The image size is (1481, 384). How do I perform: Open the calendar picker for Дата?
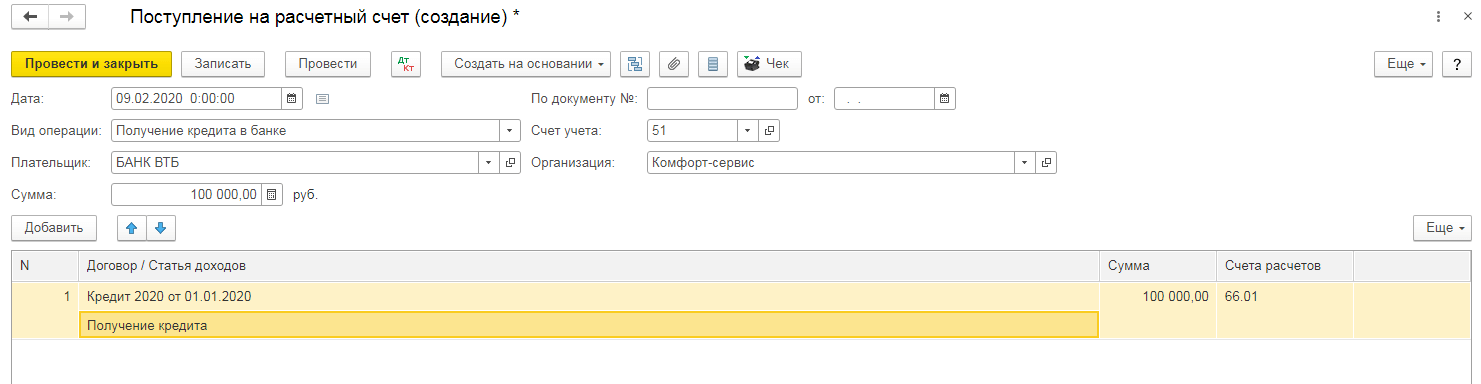click(x=292, y=99)
